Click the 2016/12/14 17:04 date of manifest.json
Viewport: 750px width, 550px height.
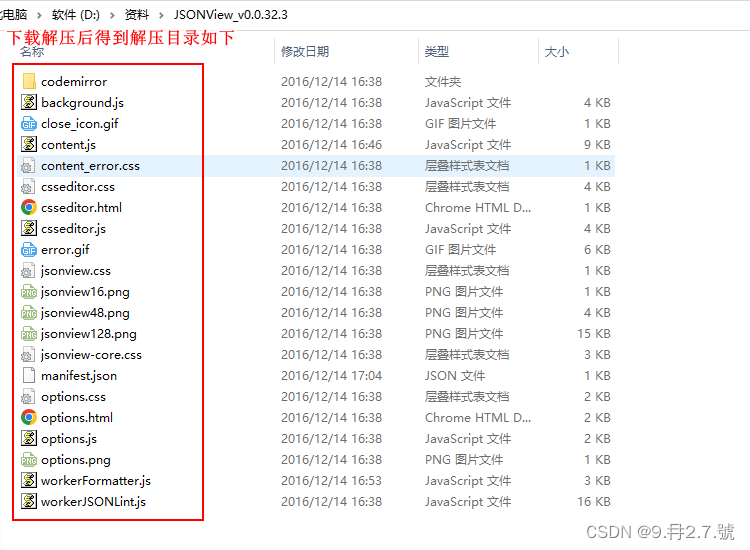tap(331, 376)
